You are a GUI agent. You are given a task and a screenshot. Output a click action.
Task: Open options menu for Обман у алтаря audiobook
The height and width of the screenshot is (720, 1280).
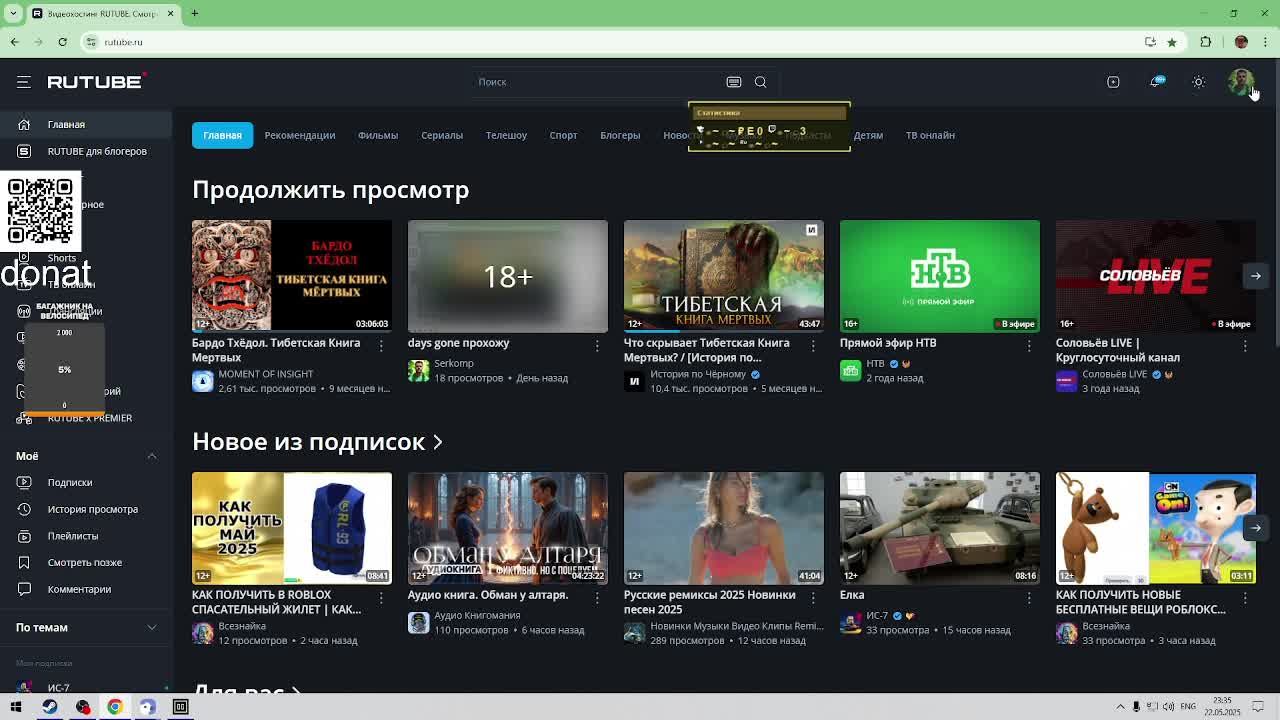[x=597, y=597]
